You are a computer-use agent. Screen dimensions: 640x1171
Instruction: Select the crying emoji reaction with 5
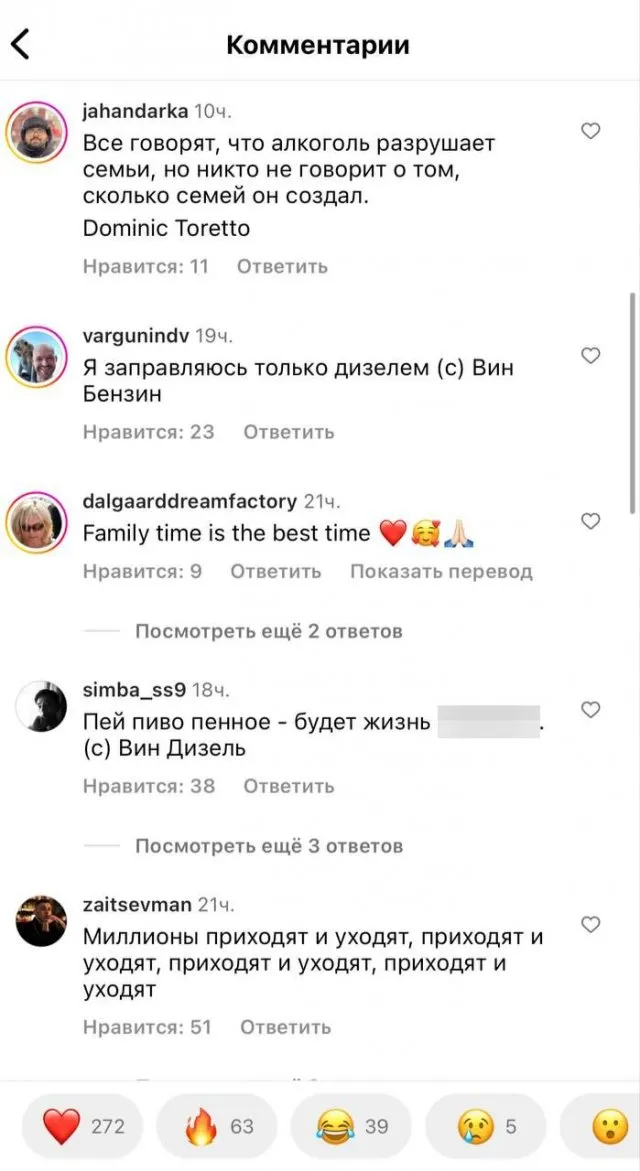(x=485, y=1126)
